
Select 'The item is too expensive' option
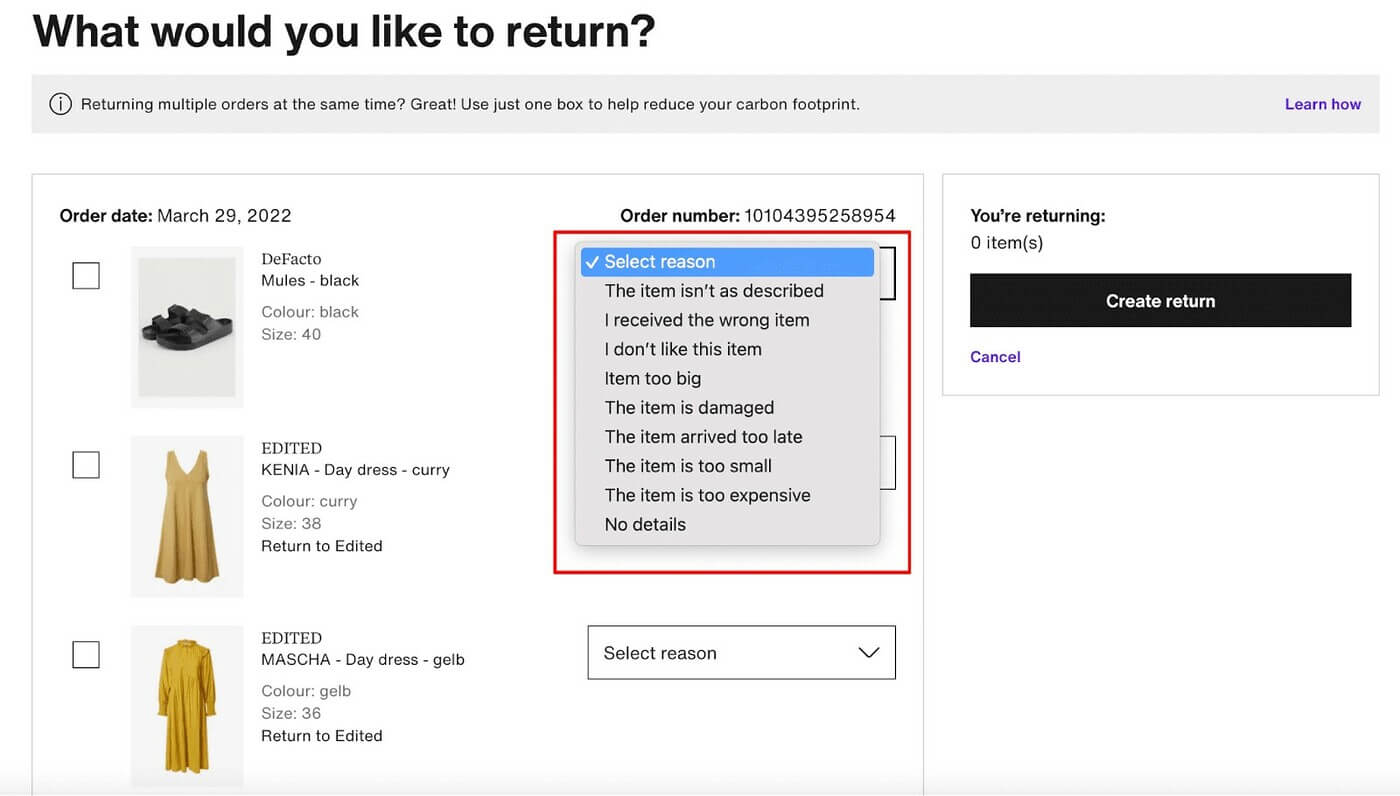707,495
